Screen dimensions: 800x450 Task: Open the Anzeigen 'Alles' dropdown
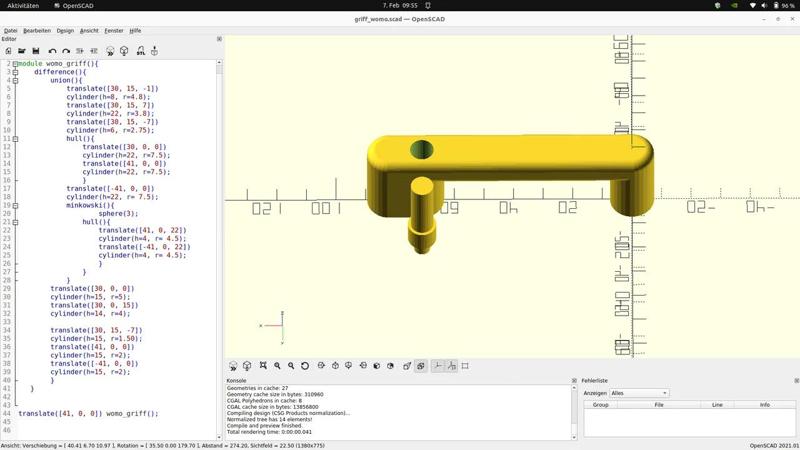coord(639,393)
